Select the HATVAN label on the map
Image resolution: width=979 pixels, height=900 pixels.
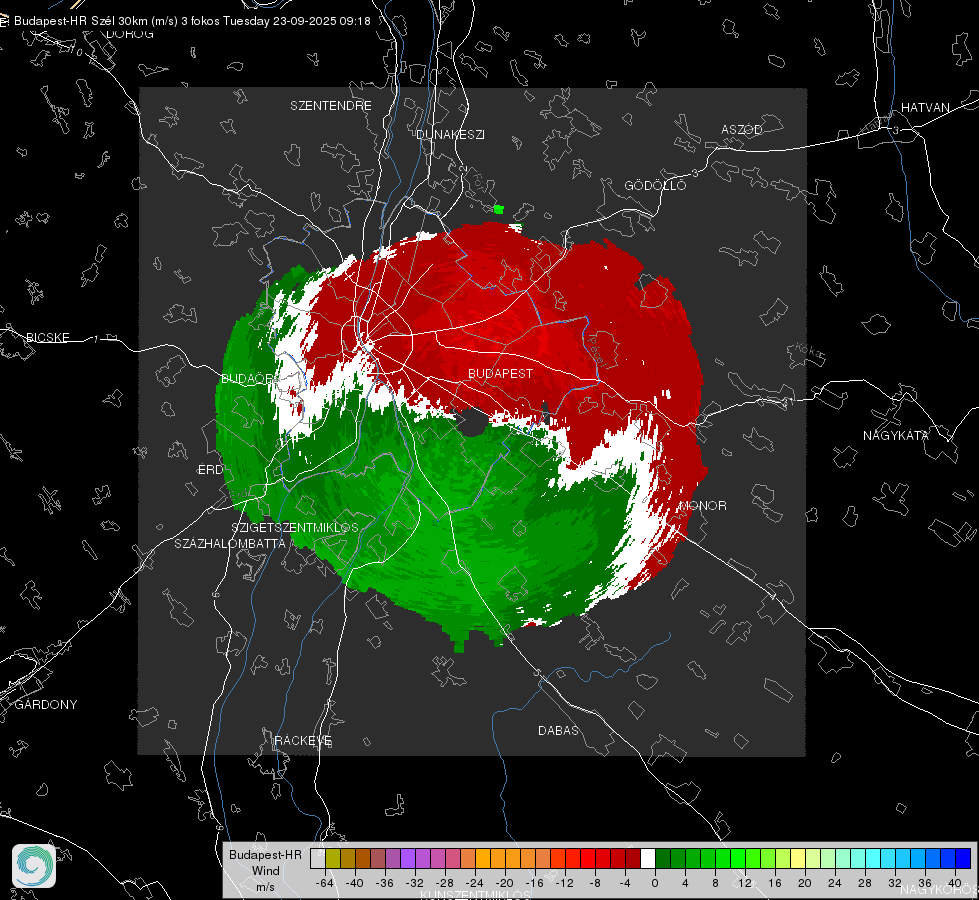pyautogui.click(x=925, y=107)
